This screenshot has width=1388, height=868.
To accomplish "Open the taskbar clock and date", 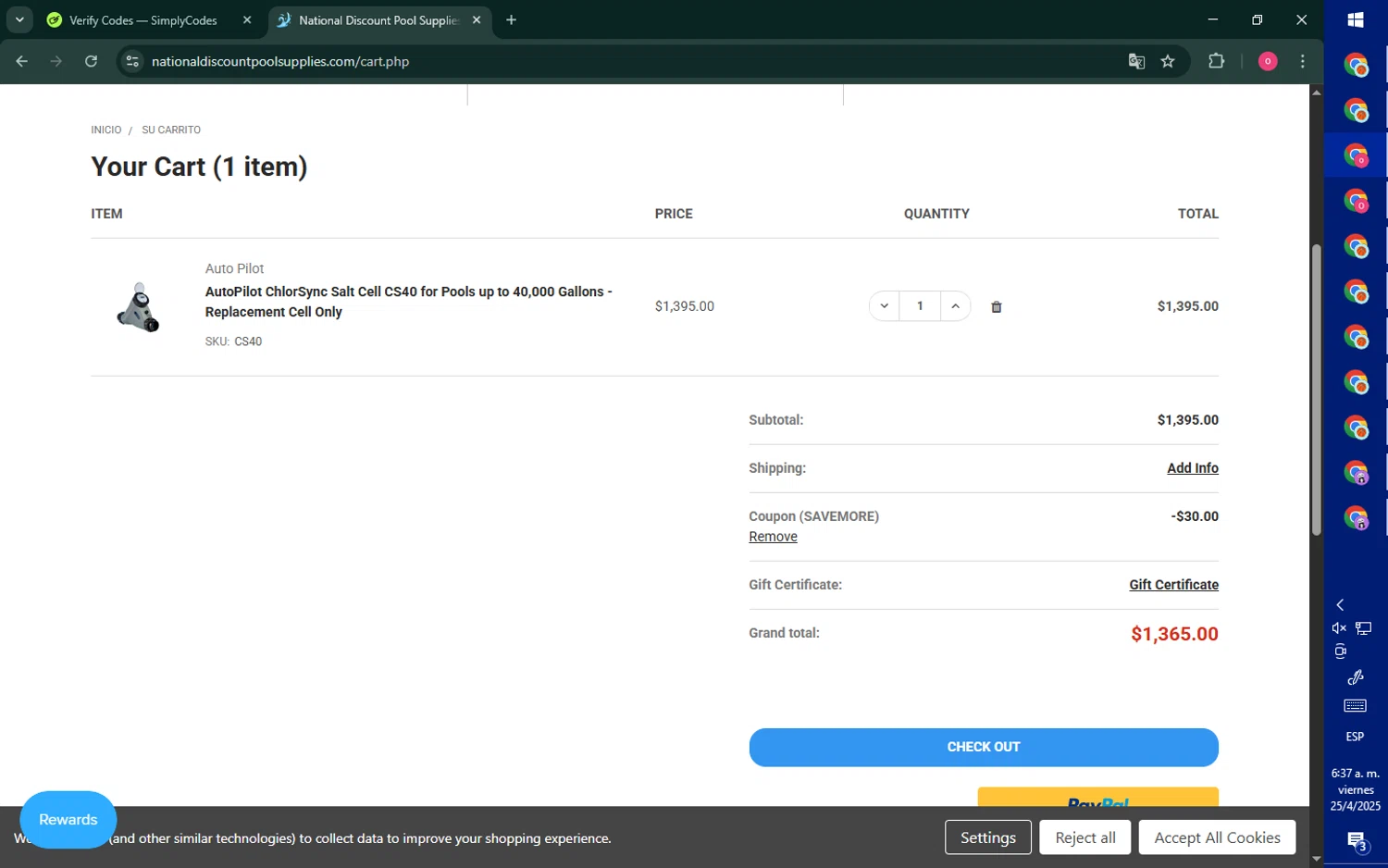I will coord(1356,789).
